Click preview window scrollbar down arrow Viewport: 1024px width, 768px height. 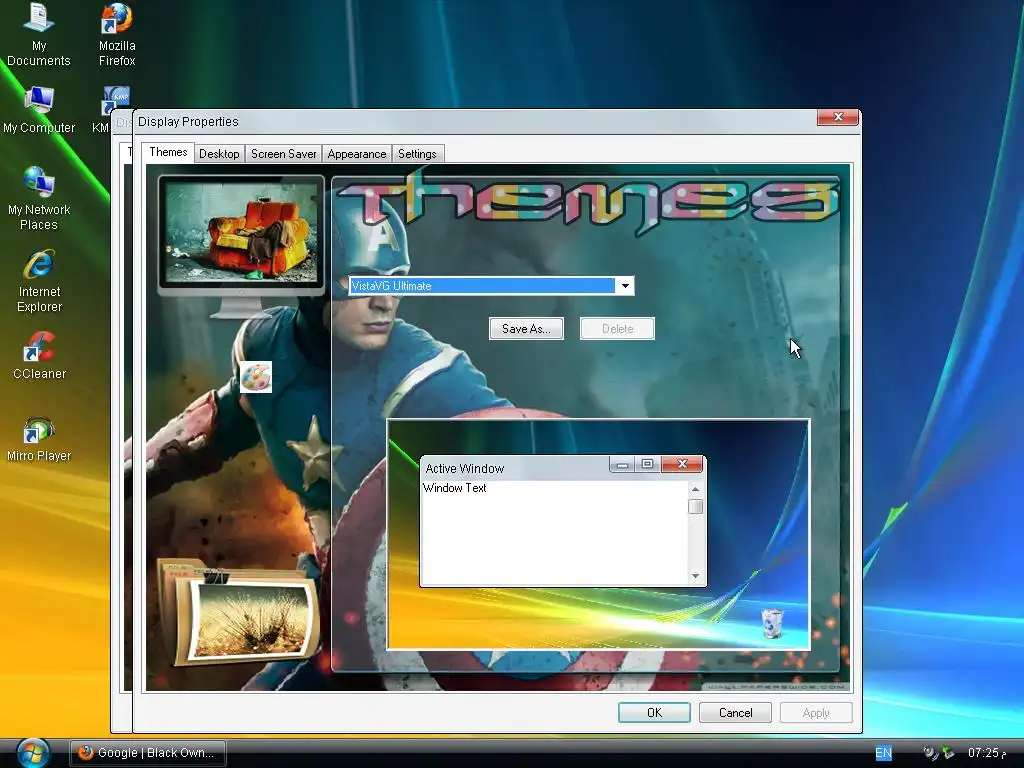click(x=696, y=575)
